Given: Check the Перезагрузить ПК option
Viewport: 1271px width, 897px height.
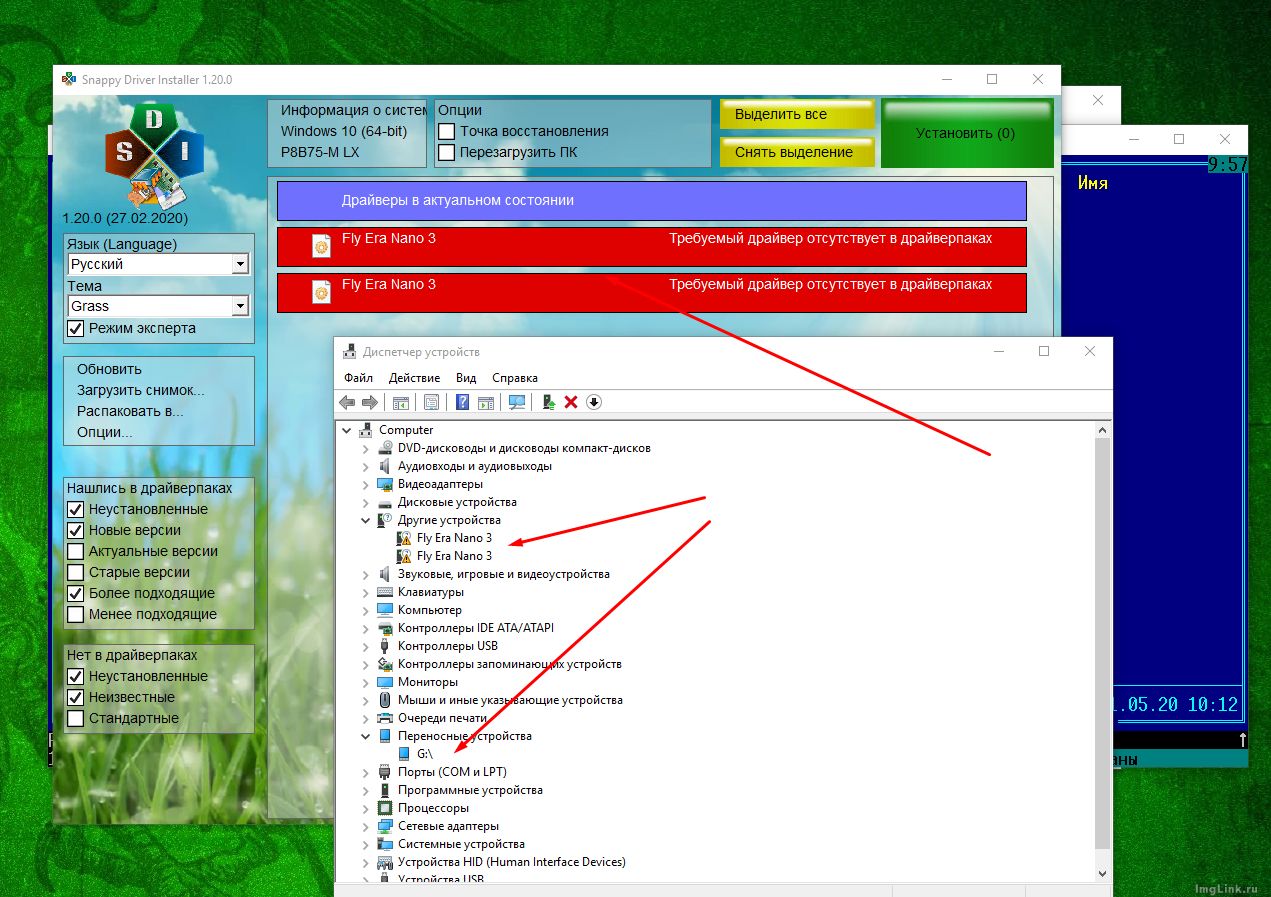Looking at the screenshot, I should point(447,153).
